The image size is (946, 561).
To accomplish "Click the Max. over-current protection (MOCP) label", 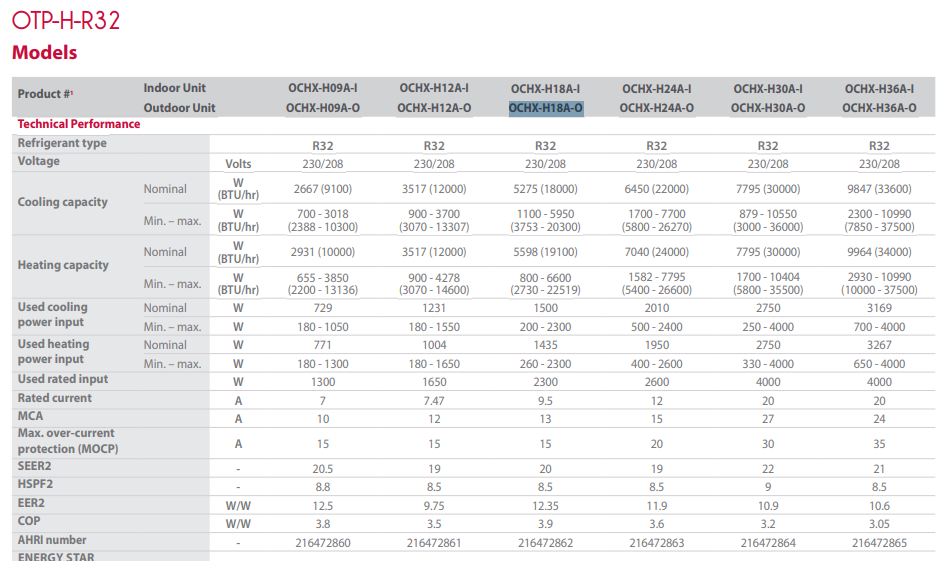I will tap(68, 441).
